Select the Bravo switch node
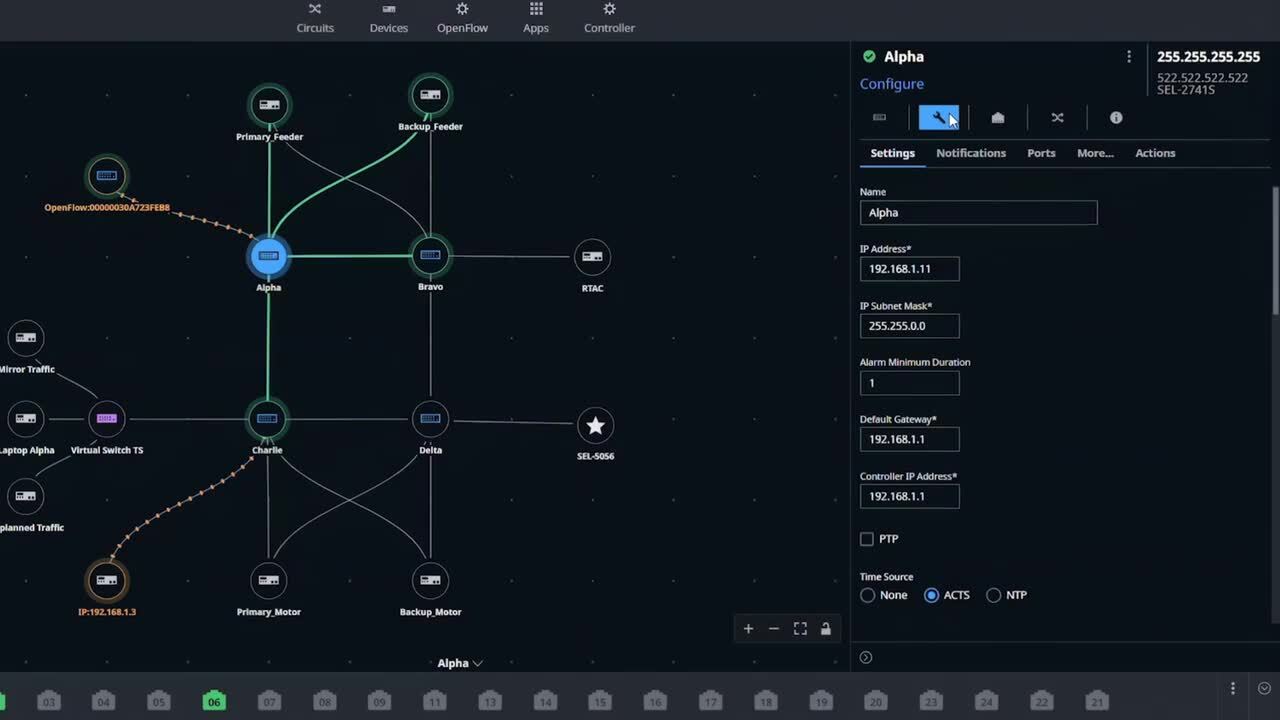Image resolution: width=1280 pixels, height=720 pixels. 430,256
